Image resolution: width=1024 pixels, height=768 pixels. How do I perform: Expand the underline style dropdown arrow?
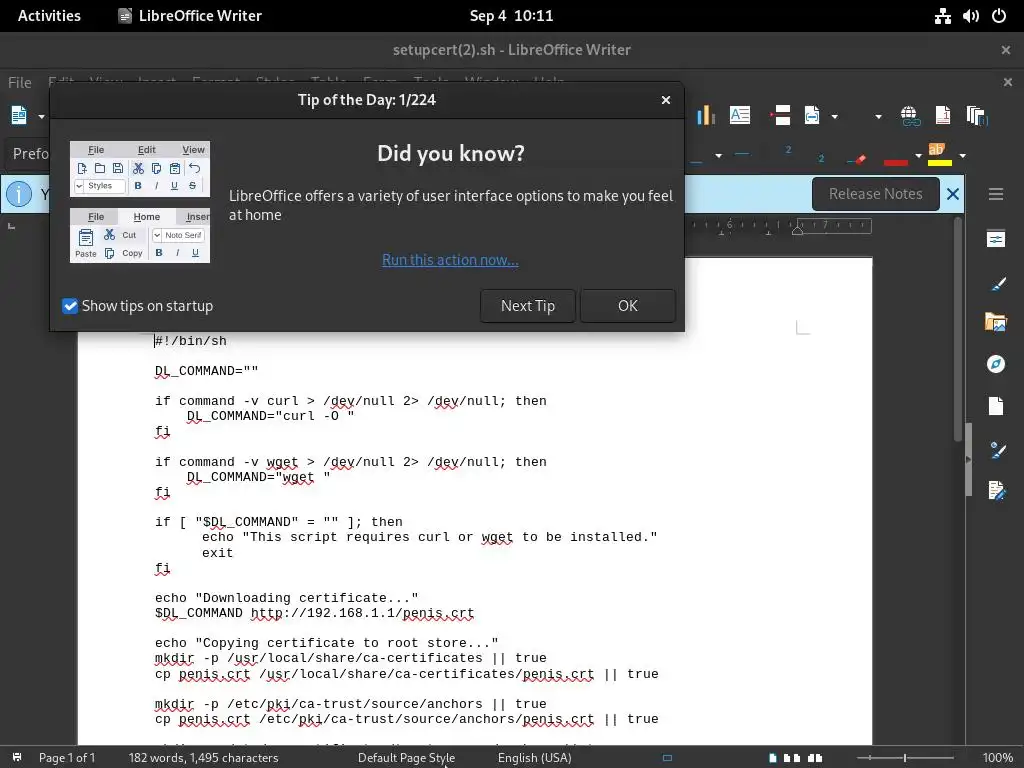(718, 156)
